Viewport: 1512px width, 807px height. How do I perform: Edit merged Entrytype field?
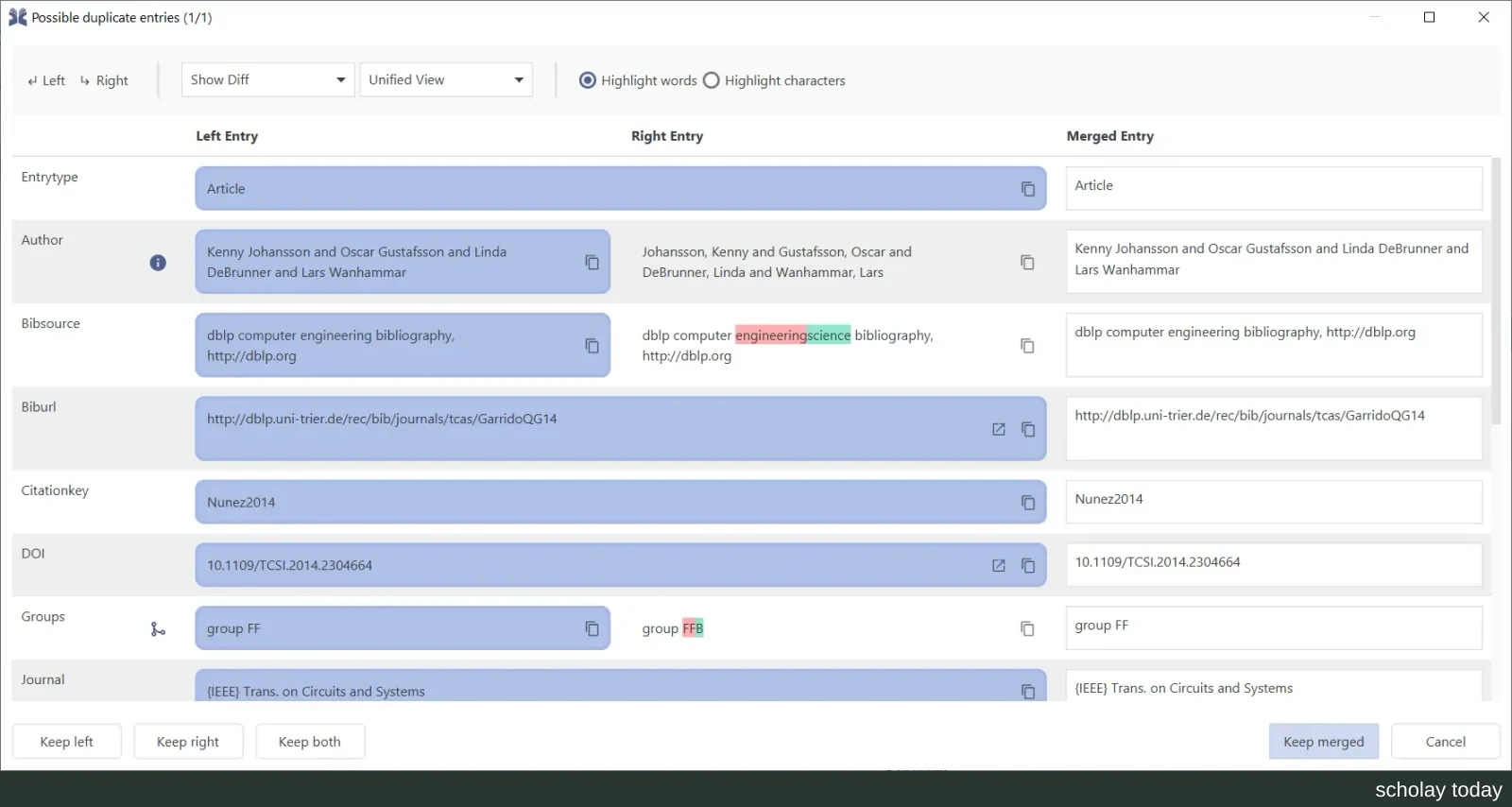1274,188
